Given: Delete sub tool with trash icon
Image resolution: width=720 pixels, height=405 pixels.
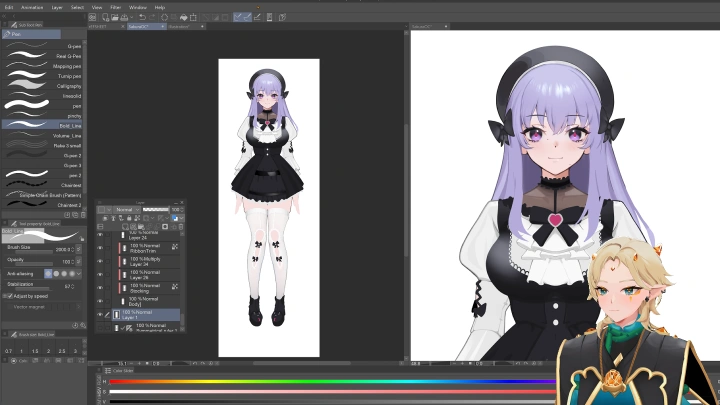Looking at the screenshot, I should click(x=83, y=214).
